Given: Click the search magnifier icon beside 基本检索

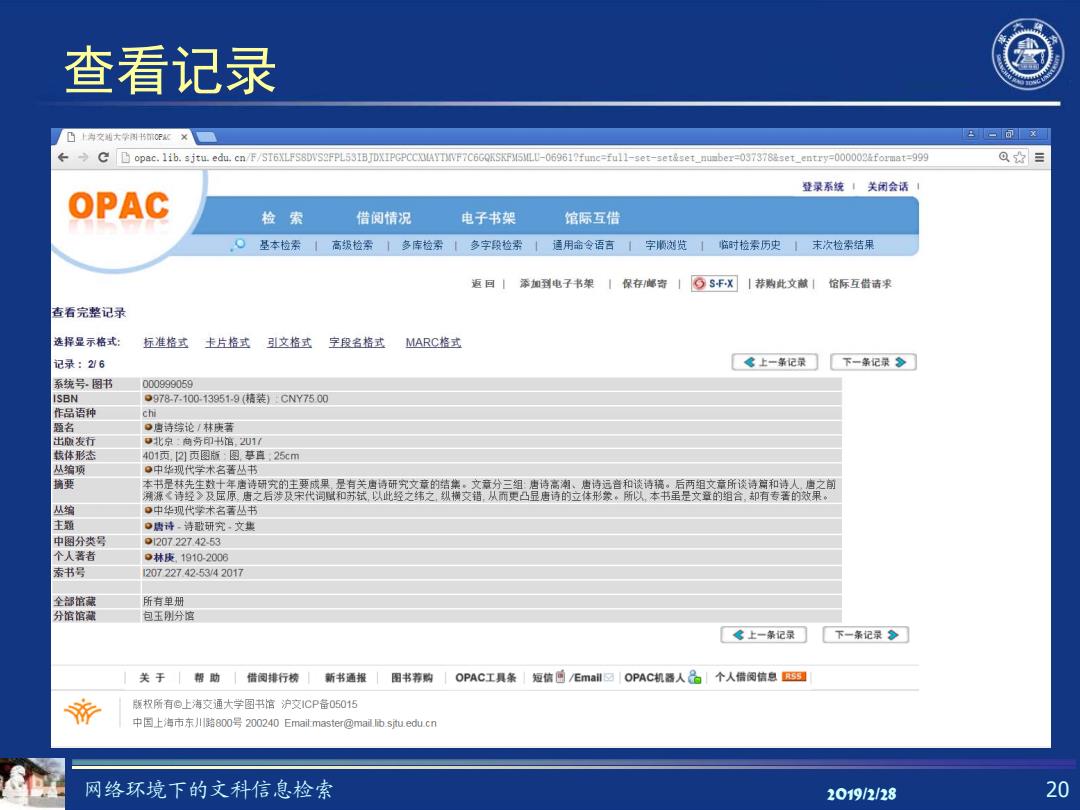Looking at the screenshot, I should point(238,245).
